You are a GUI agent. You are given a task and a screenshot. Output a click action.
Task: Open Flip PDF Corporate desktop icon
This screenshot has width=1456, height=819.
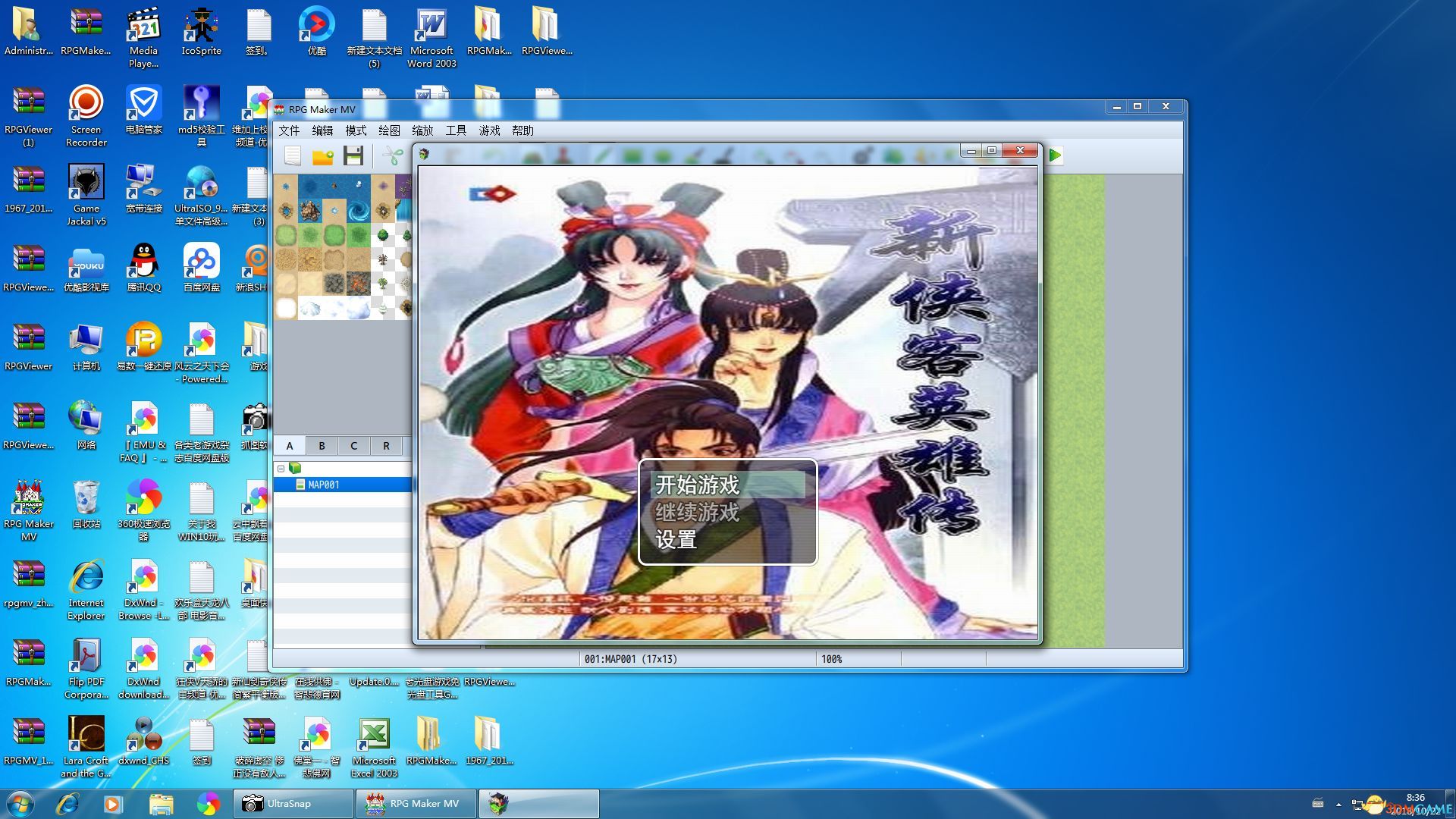tap(86, 668)
